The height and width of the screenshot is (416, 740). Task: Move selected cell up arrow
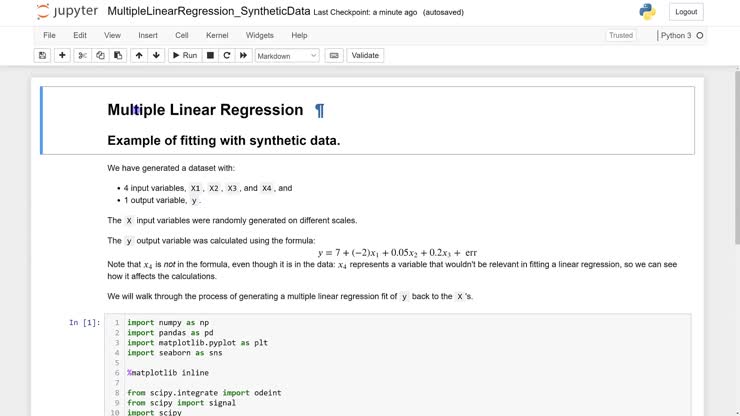point(139,55)
